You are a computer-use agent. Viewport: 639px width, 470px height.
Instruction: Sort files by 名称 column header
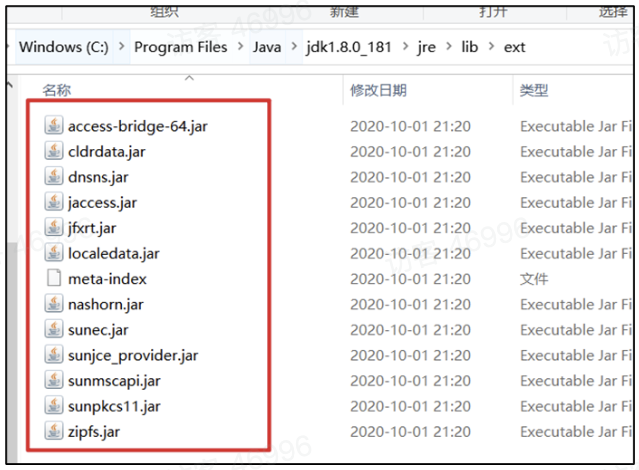(58, 90)
